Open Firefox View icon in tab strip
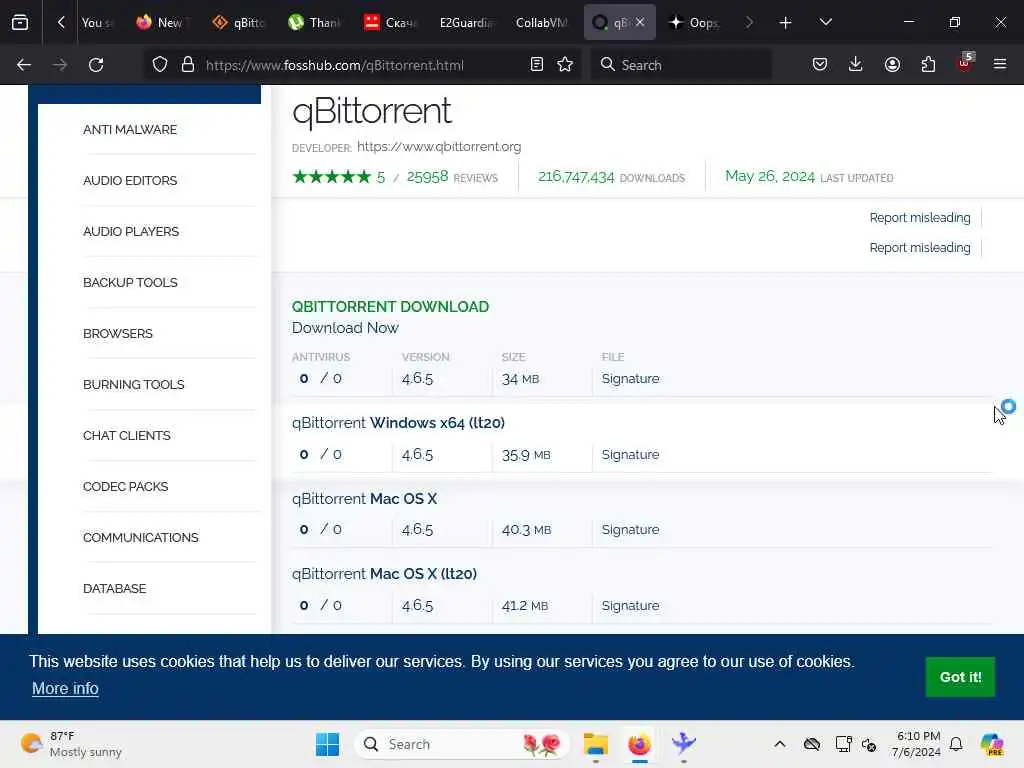Image resolution: width=1024 pixels, height=768 pixels. (x=20, y=22)
